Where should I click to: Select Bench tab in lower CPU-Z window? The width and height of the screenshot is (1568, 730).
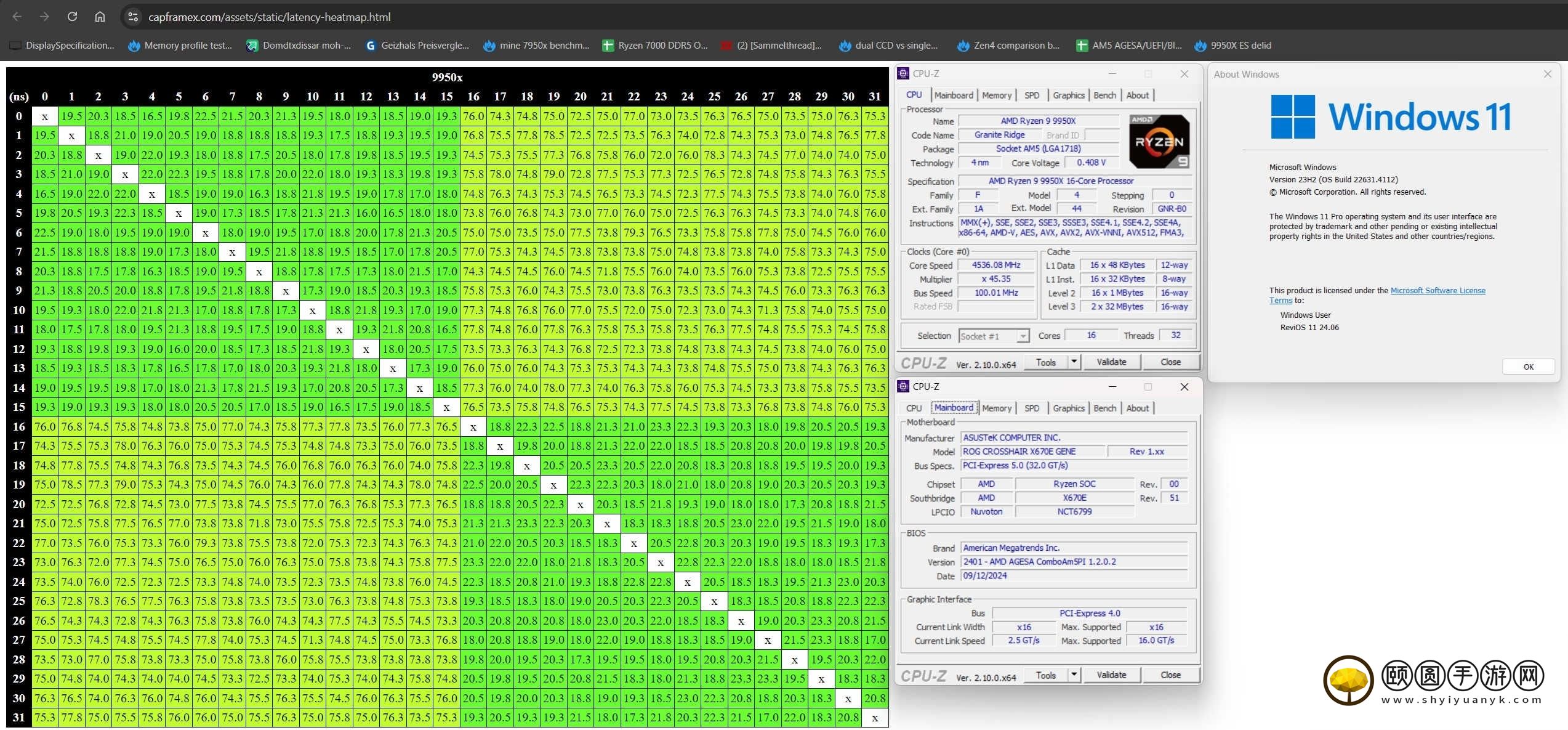1104,408
